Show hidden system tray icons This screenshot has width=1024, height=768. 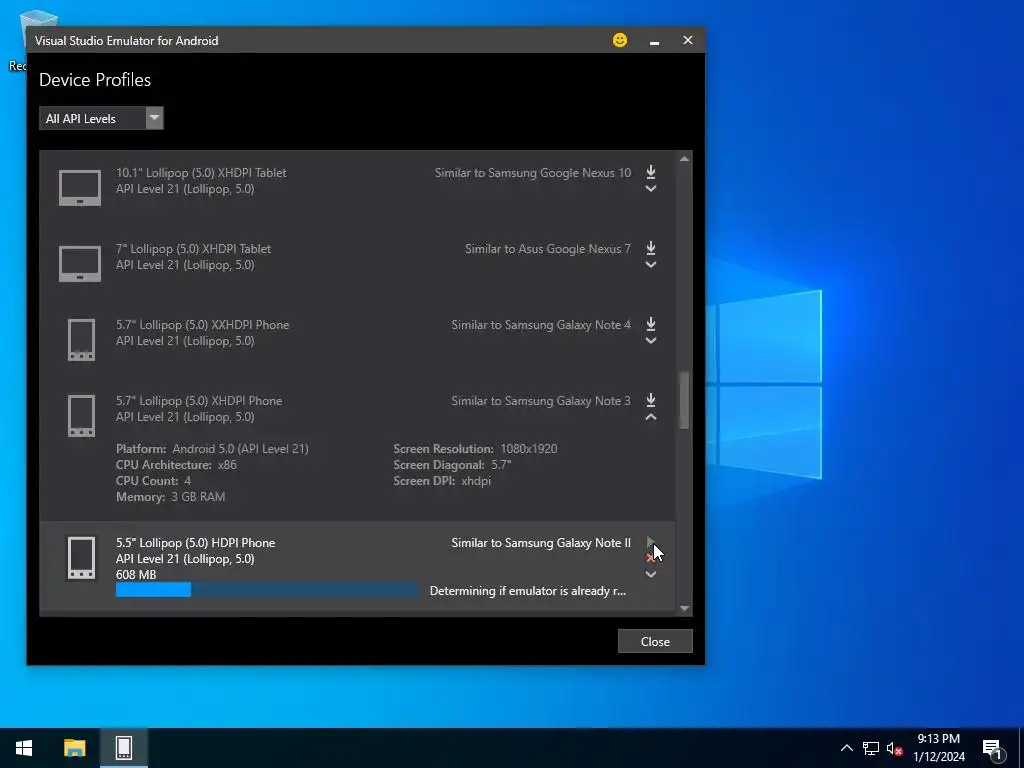point(846,748)
